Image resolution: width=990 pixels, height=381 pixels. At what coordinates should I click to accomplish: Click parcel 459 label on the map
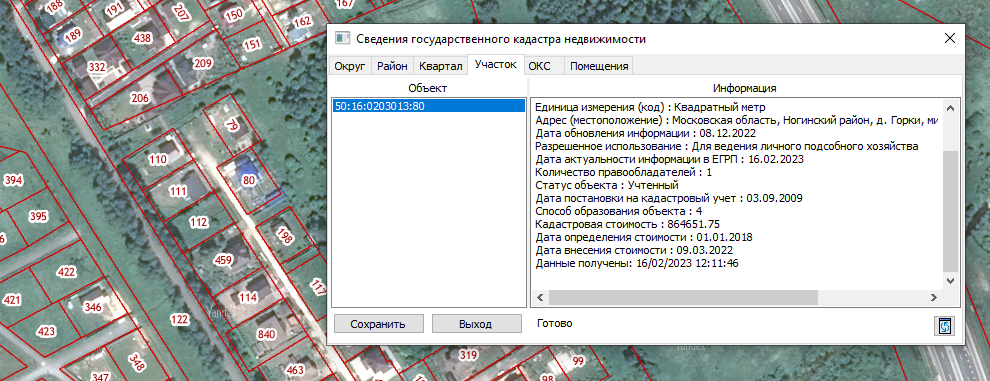pos(224,260)
